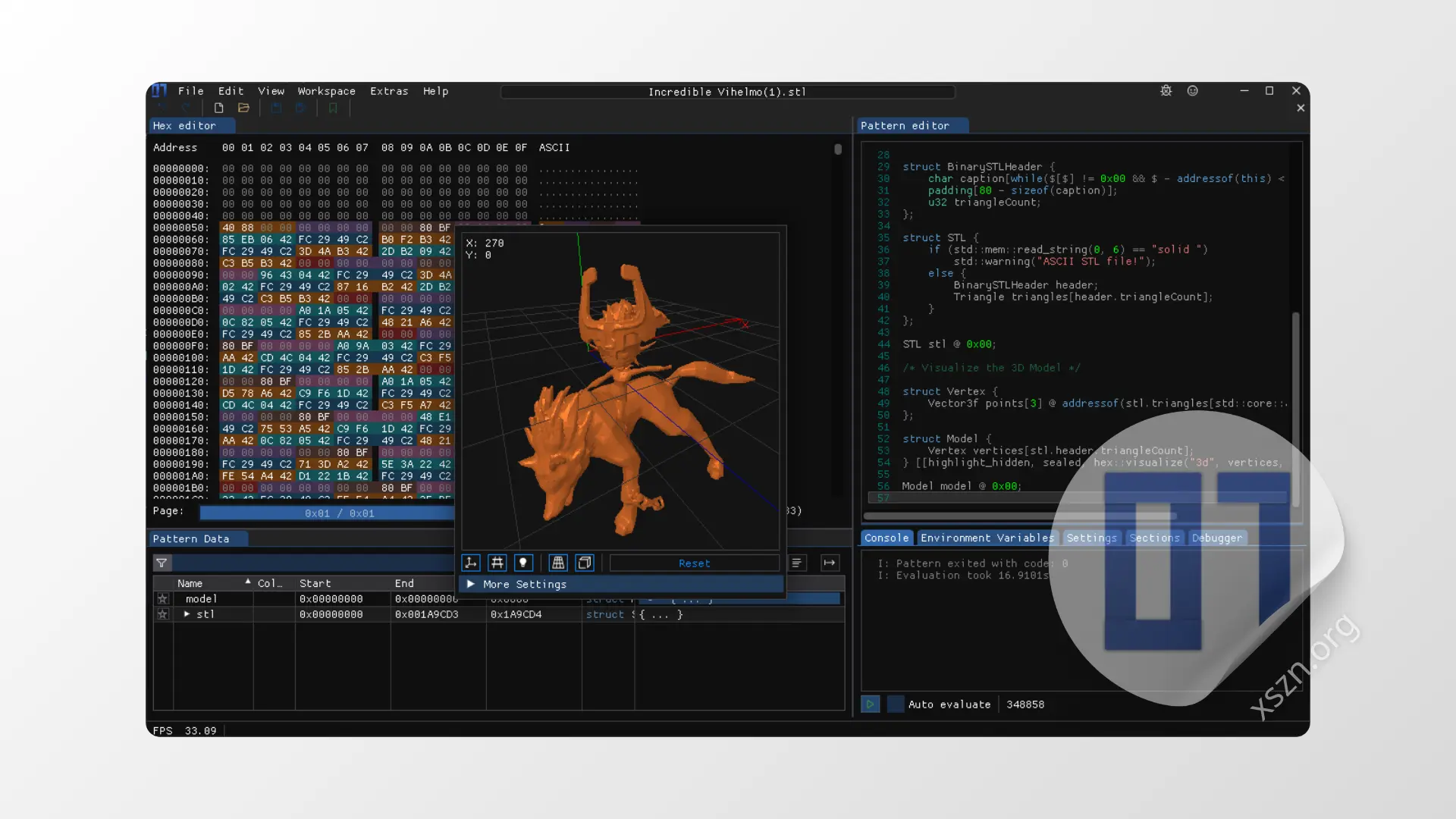Click the green bookmark toolbar icon
This screenshot has width=1456, height=819.
point(332,108)
